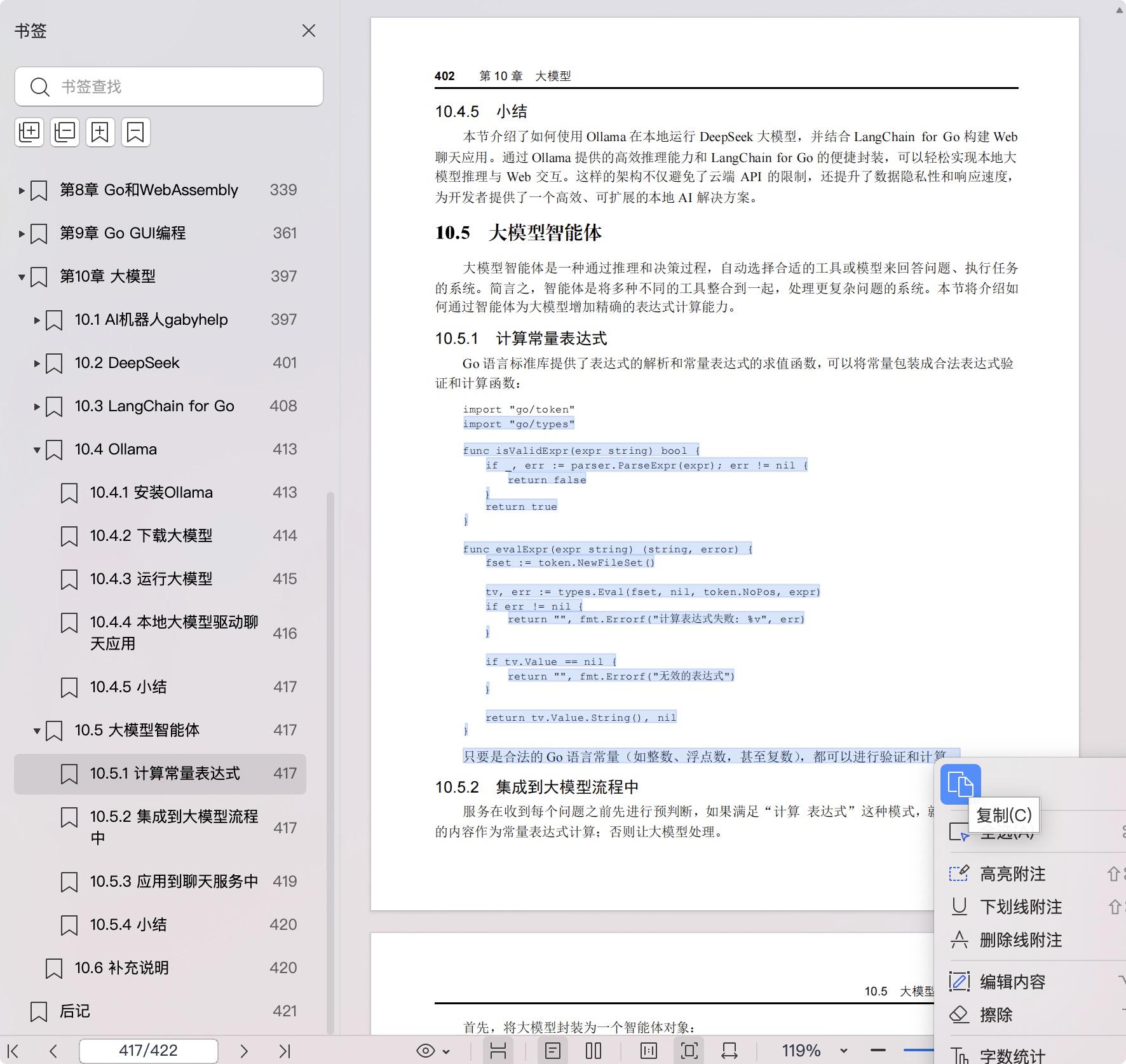Click the zoom out minus button
This screenshot has height=1064, width=1126.
[878, 1051]
